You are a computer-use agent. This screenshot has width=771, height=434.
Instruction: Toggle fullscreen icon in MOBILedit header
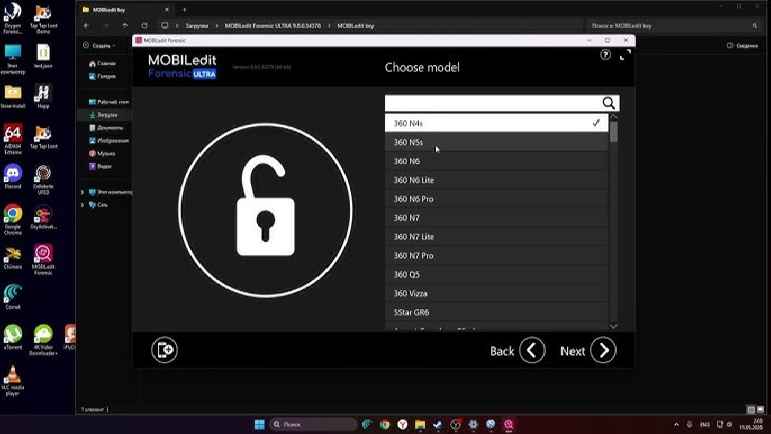click(625, 55)
